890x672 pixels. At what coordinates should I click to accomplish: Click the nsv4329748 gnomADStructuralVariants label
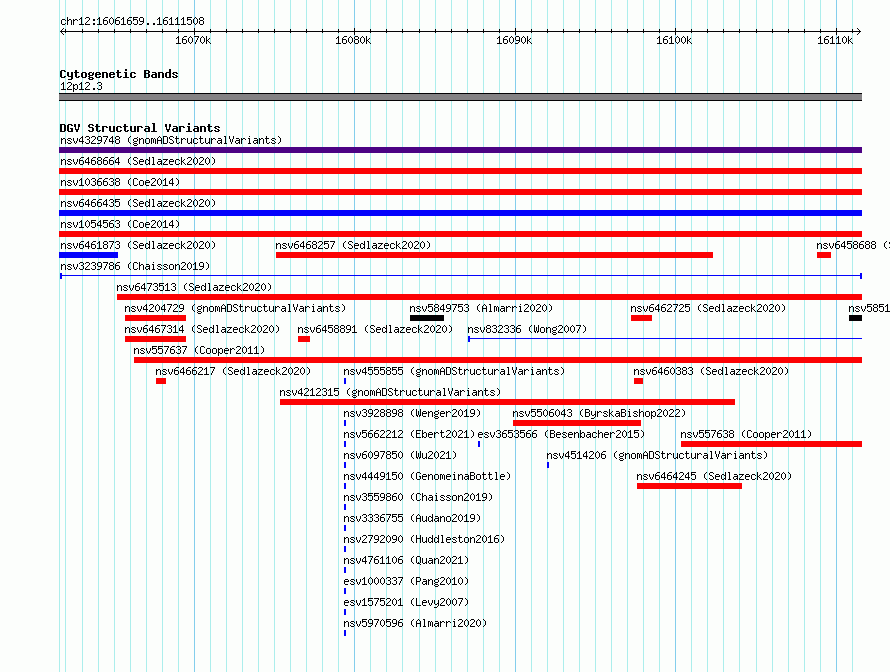(171, 140)
